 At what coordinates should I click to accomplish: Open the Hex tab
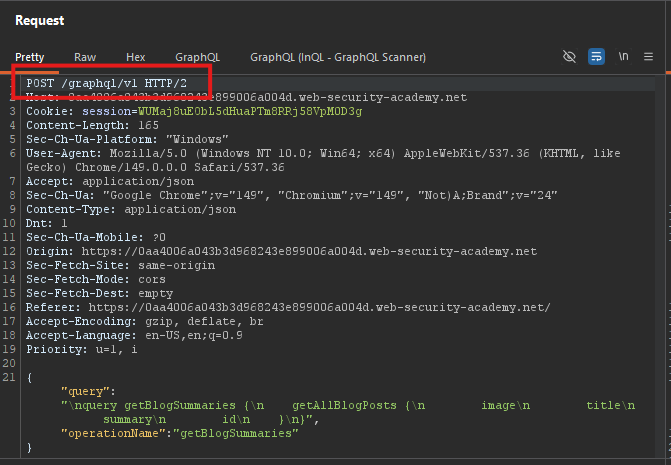pos(136,57)
